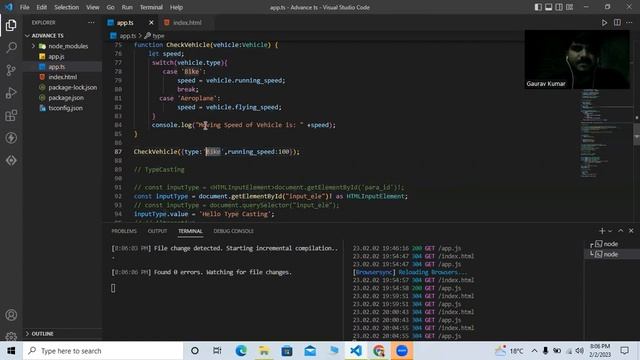Open the Explorer view in activity bar
Screen dimensions: 640x360
coord(11,25)
